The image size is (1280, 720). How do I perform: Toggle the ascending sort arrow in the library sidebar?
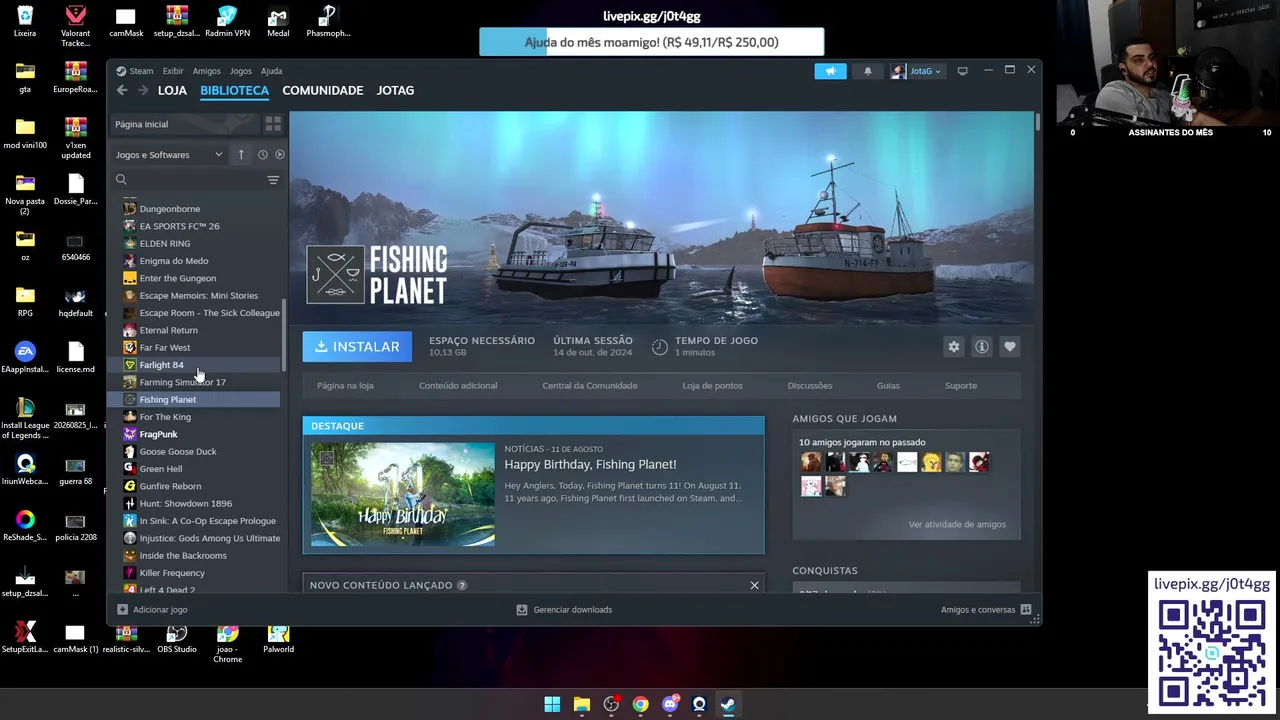tap(241, 155)
